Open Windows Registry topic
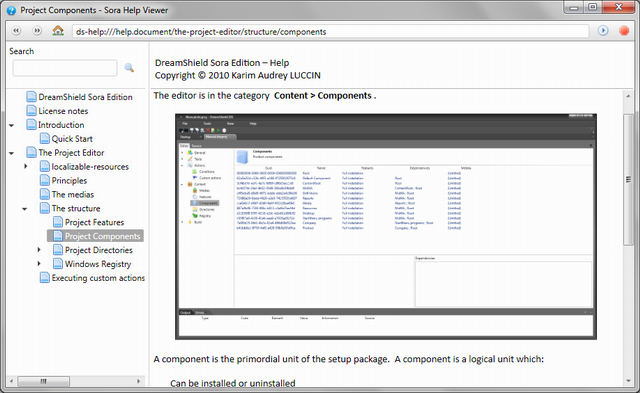The height and width of the screenshot is (393, 640). (98, 264)
